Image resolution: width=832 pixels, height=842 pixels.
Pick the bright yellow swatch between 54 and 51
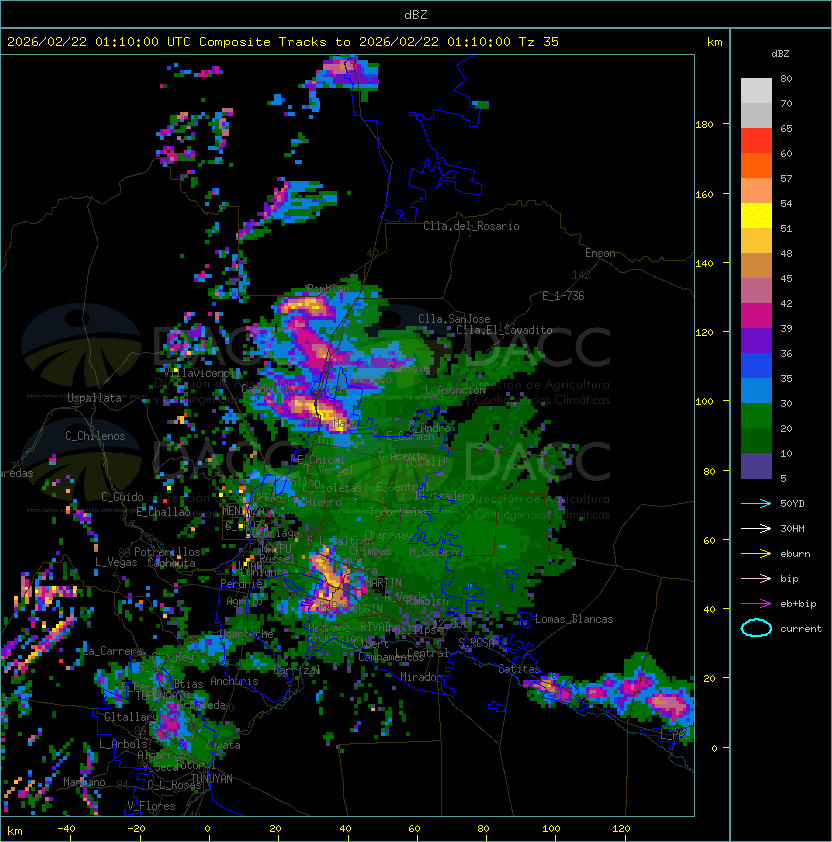coord(756,216)
